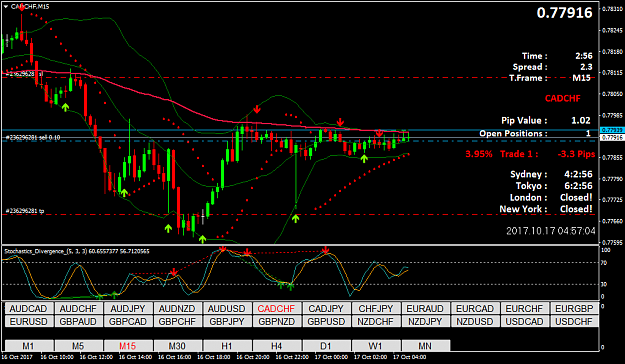625x364 pixels.
Task: Open chart menu triangle beside CADCHF,M15 title
Action: tap(6, 6)
